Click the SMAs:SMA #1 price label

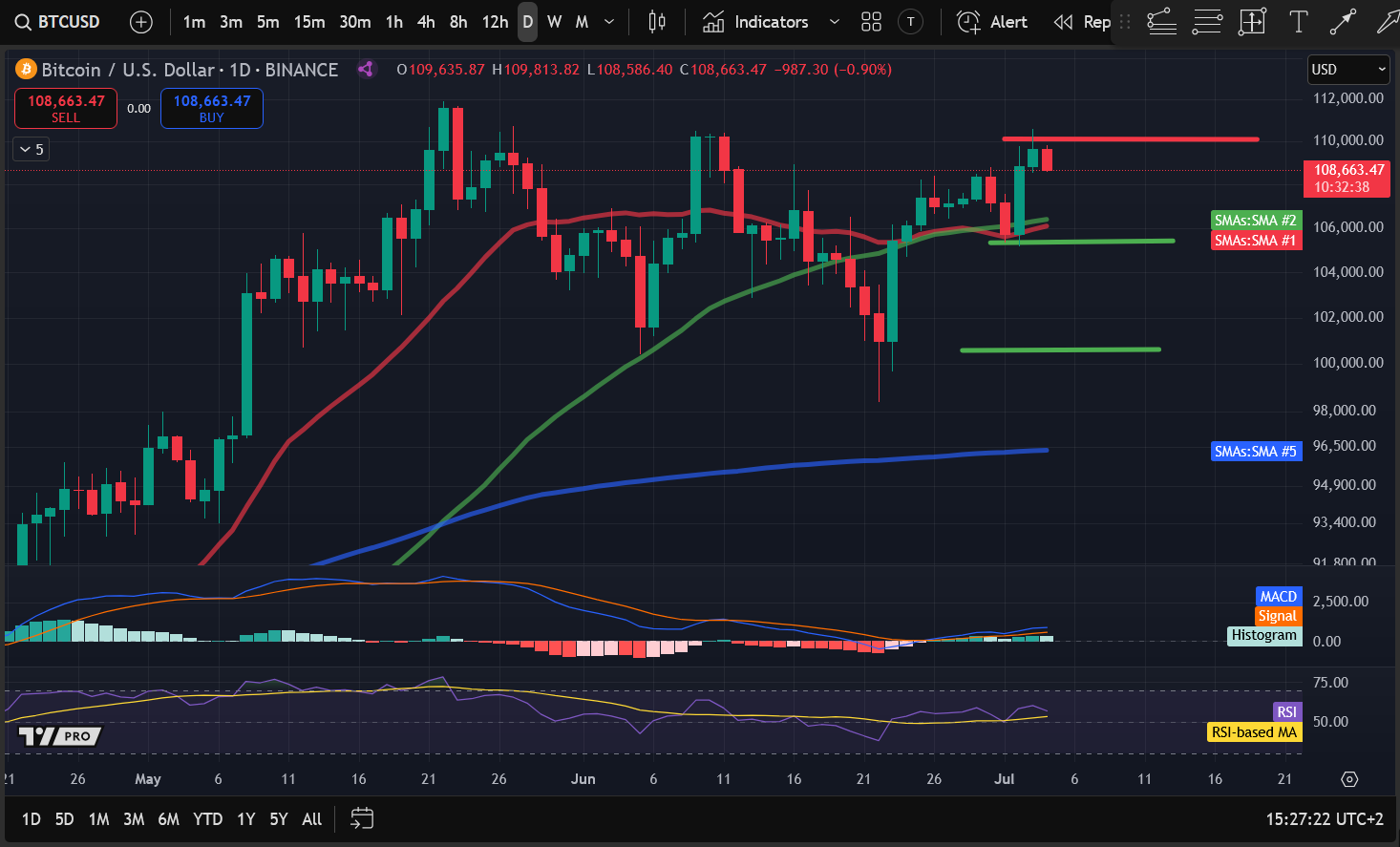pyautogui.click(x=1256, y=241)
